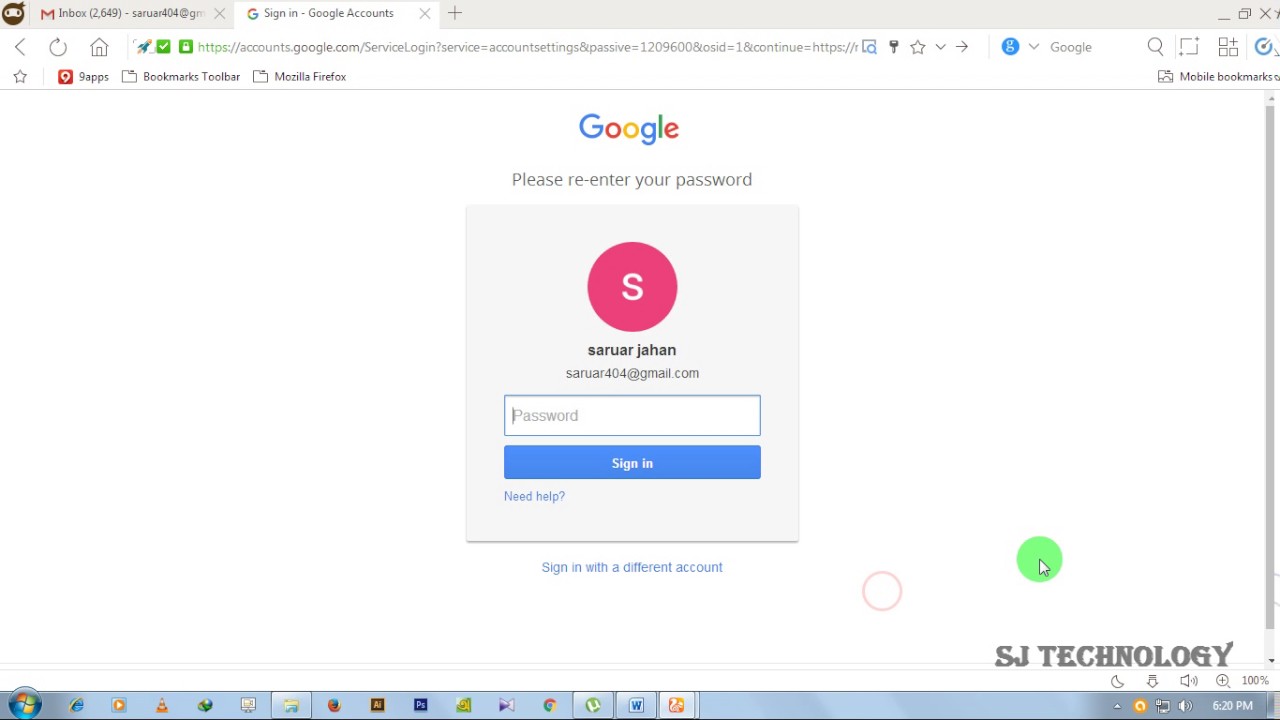The height and width of the screenshot is (720, 1280).
Task: Open the 9apps bookmark
Action: [x=83, y=77]
